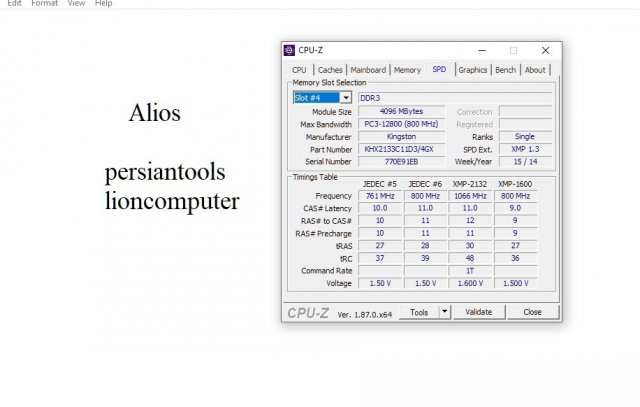The width and height of the screenshot is (640, 407).
Task: Click the Tools button
Action: (x=419, y=312)
